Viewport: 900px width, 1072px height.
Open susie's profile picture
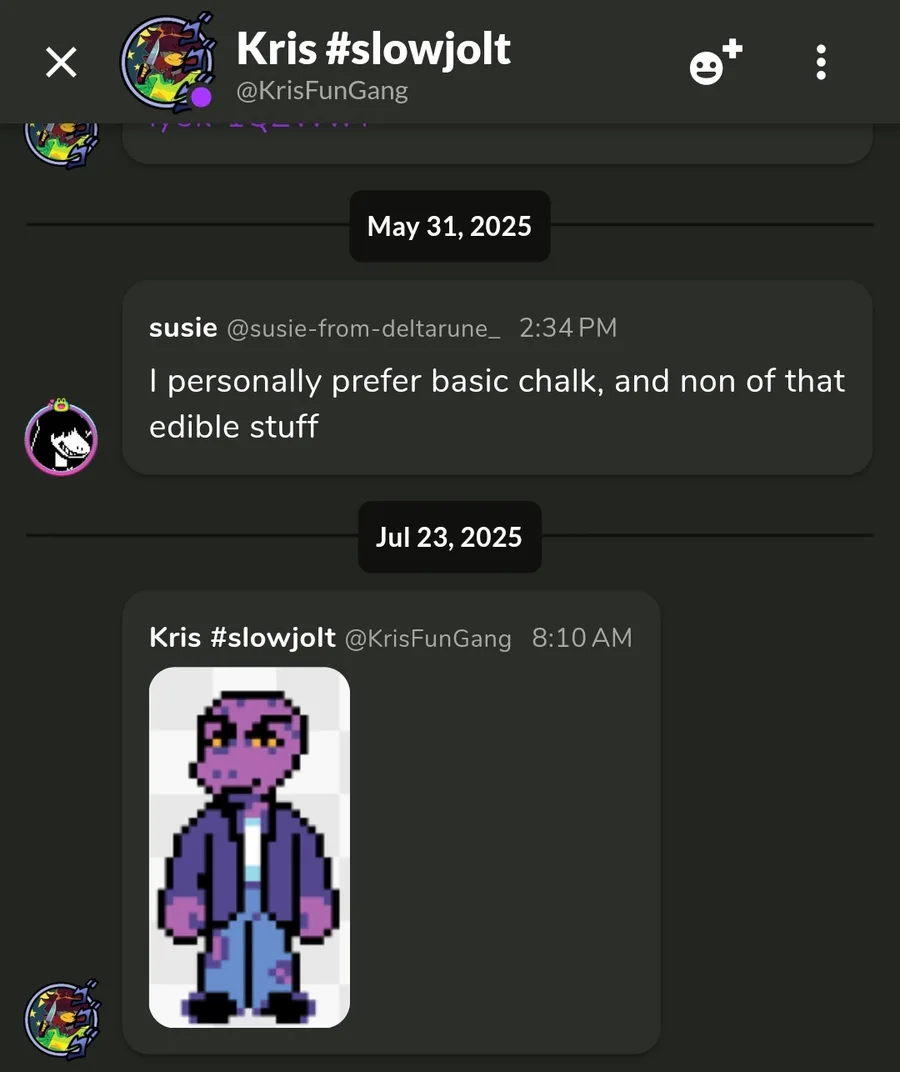click(x=61, y=438)
